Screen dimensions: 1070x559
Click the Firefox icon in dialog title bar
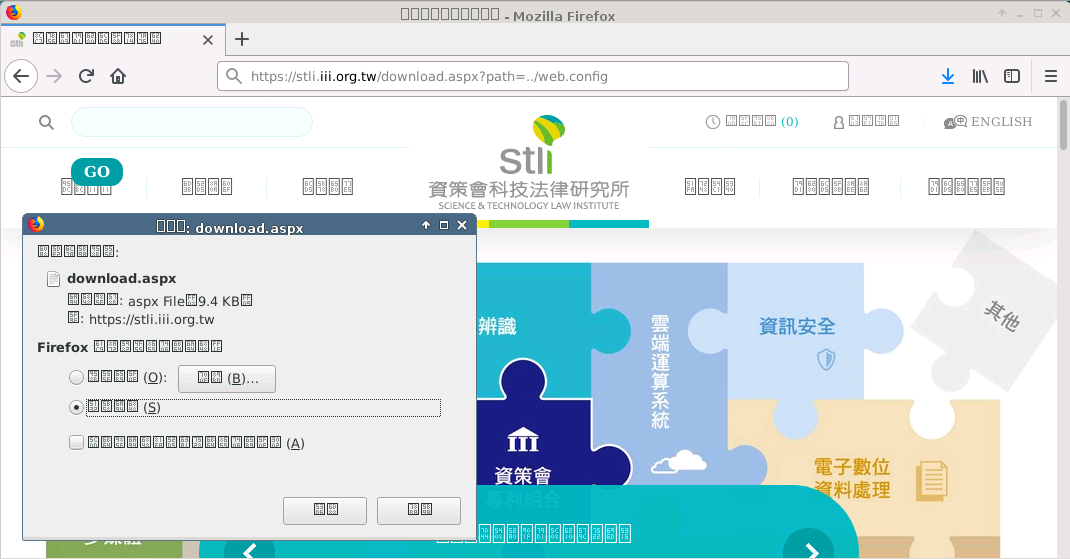(x=36, y=224)
